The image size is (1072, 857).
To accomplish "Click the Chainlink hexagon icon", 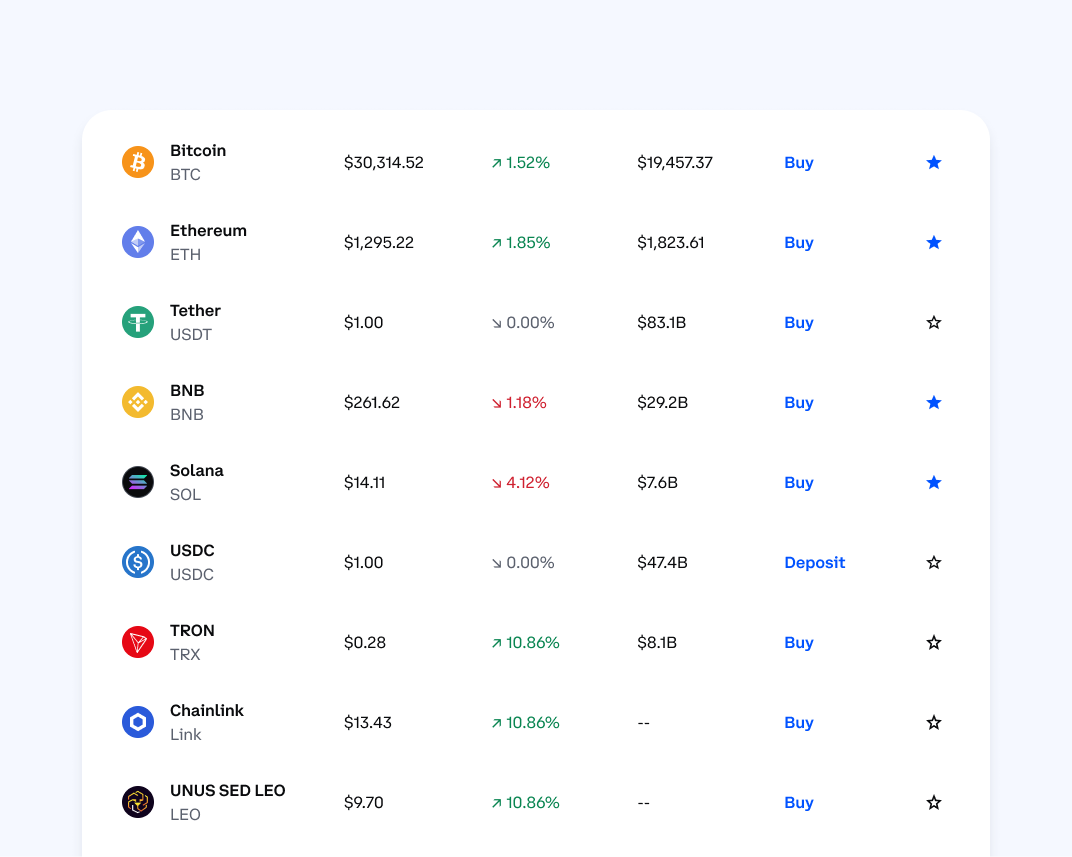I will point(138,722).
